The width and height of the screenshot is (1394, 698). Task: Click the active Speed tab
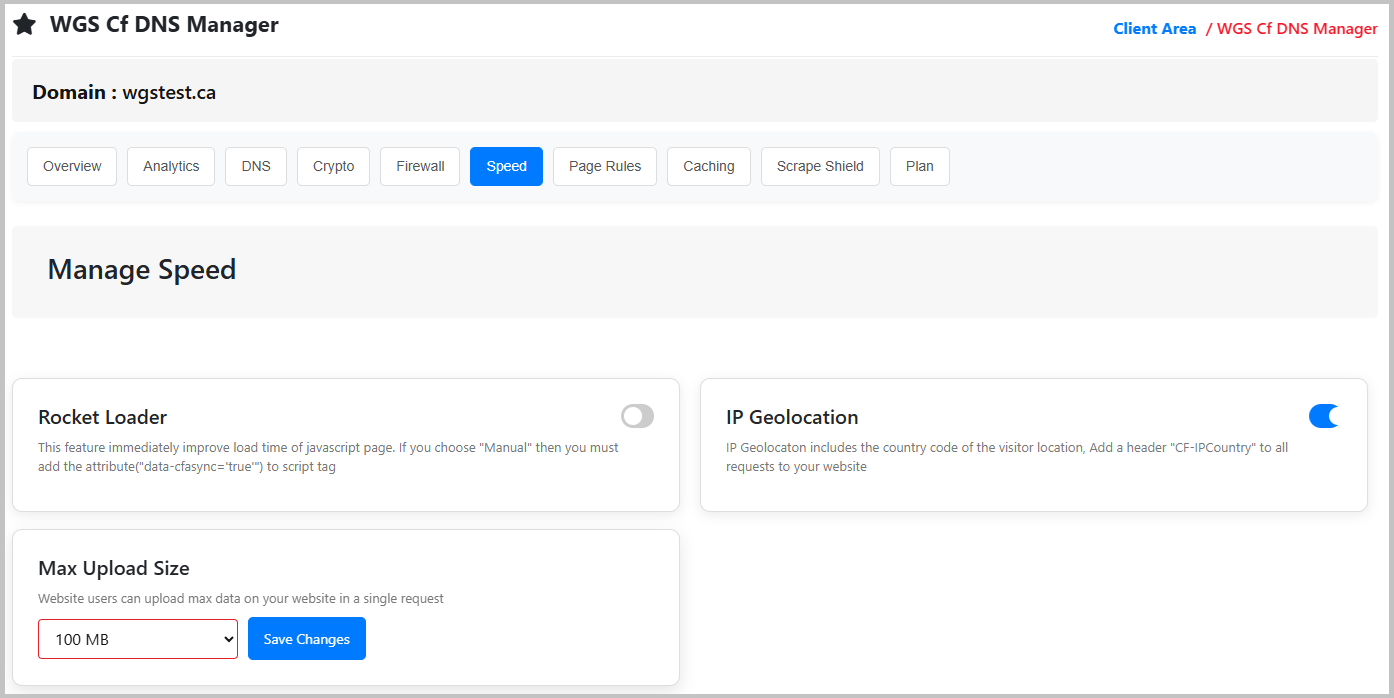[506, 166]
